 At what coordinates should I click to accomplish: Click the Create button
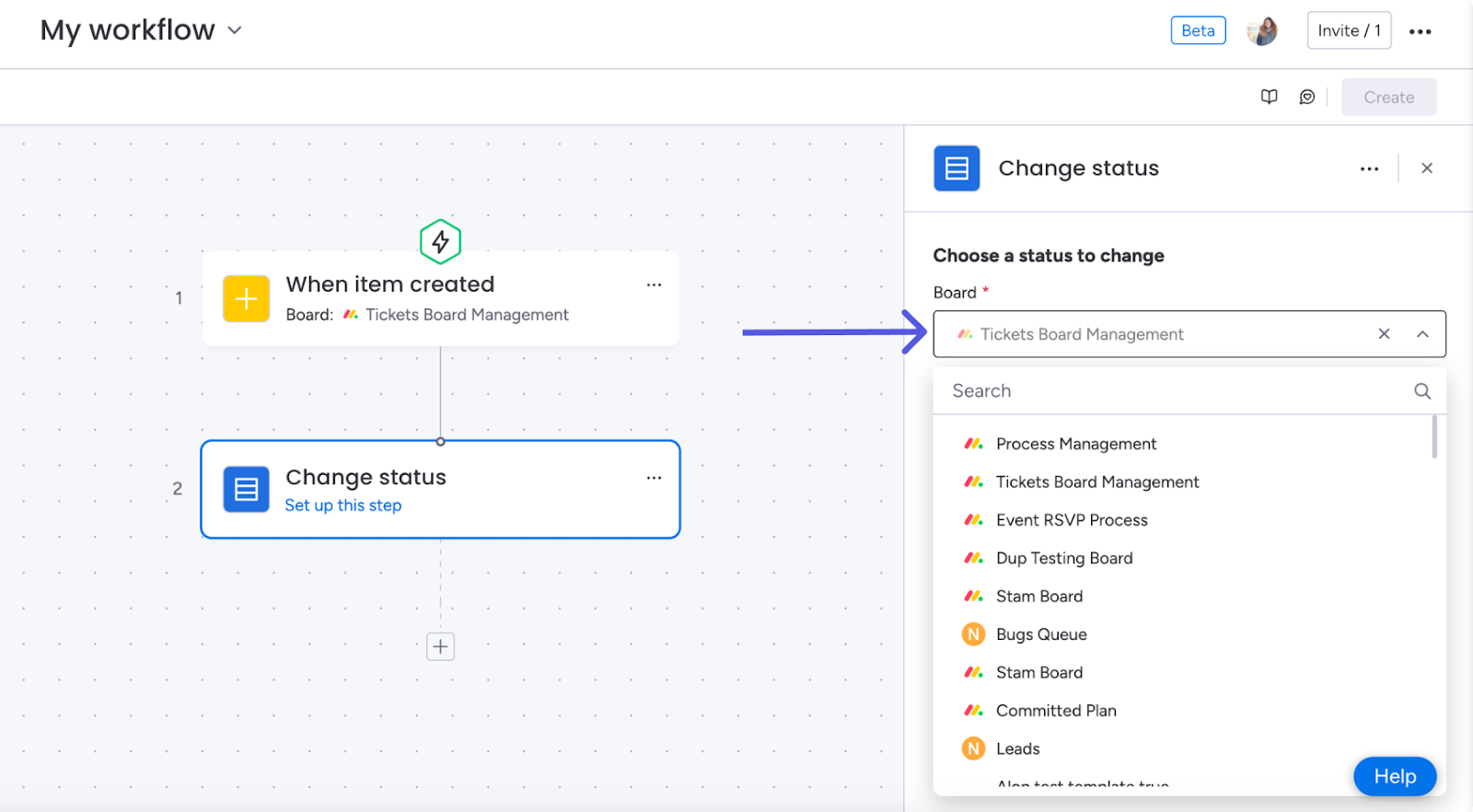[1388, 97]
